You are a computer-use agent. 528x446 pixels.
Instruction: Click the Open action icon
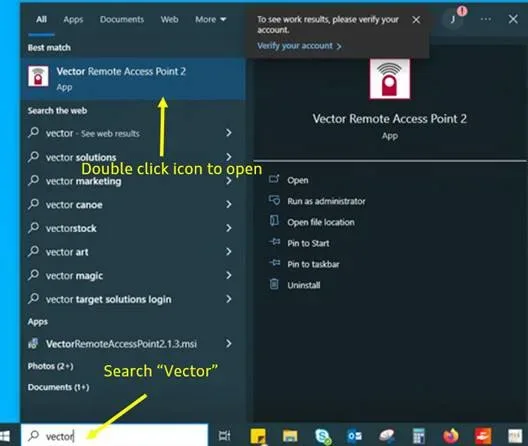274,179
